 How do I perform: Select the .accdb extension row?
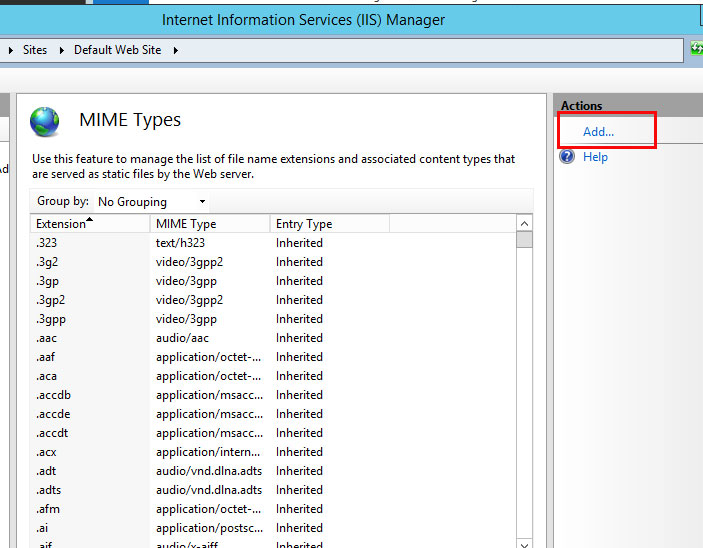point(273,395)
